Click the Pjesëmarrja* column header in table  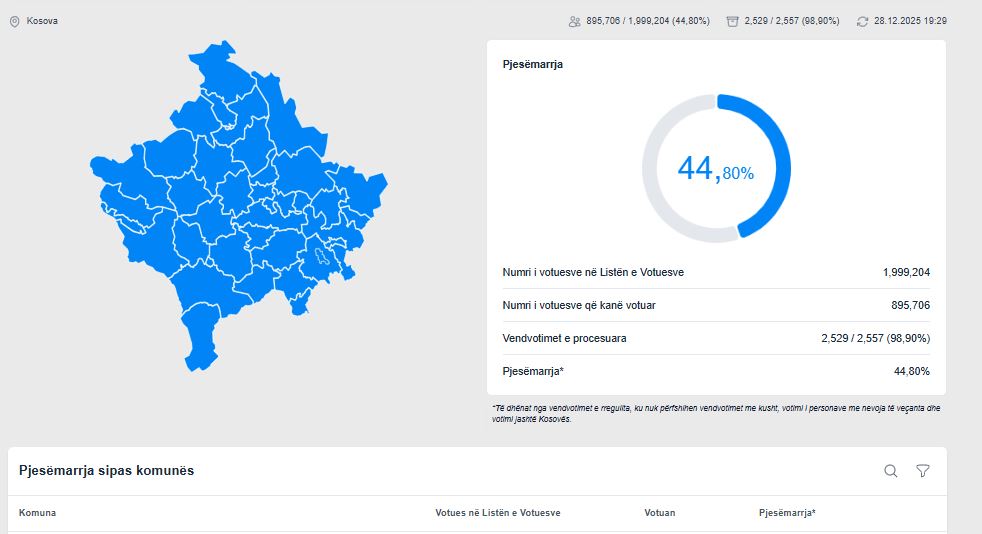coord(787,513)
